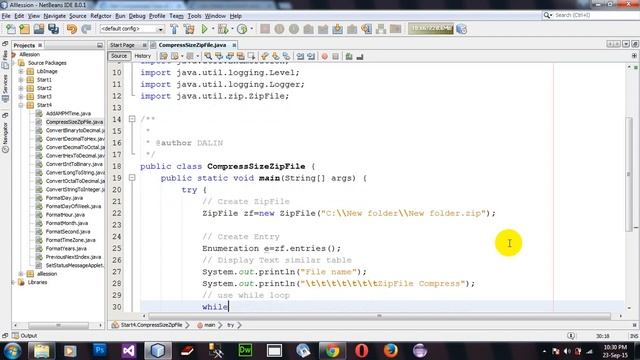Run the project with green play icon
Image resolution: width=640 pixels, height=360 pixels.
point(204,29)
